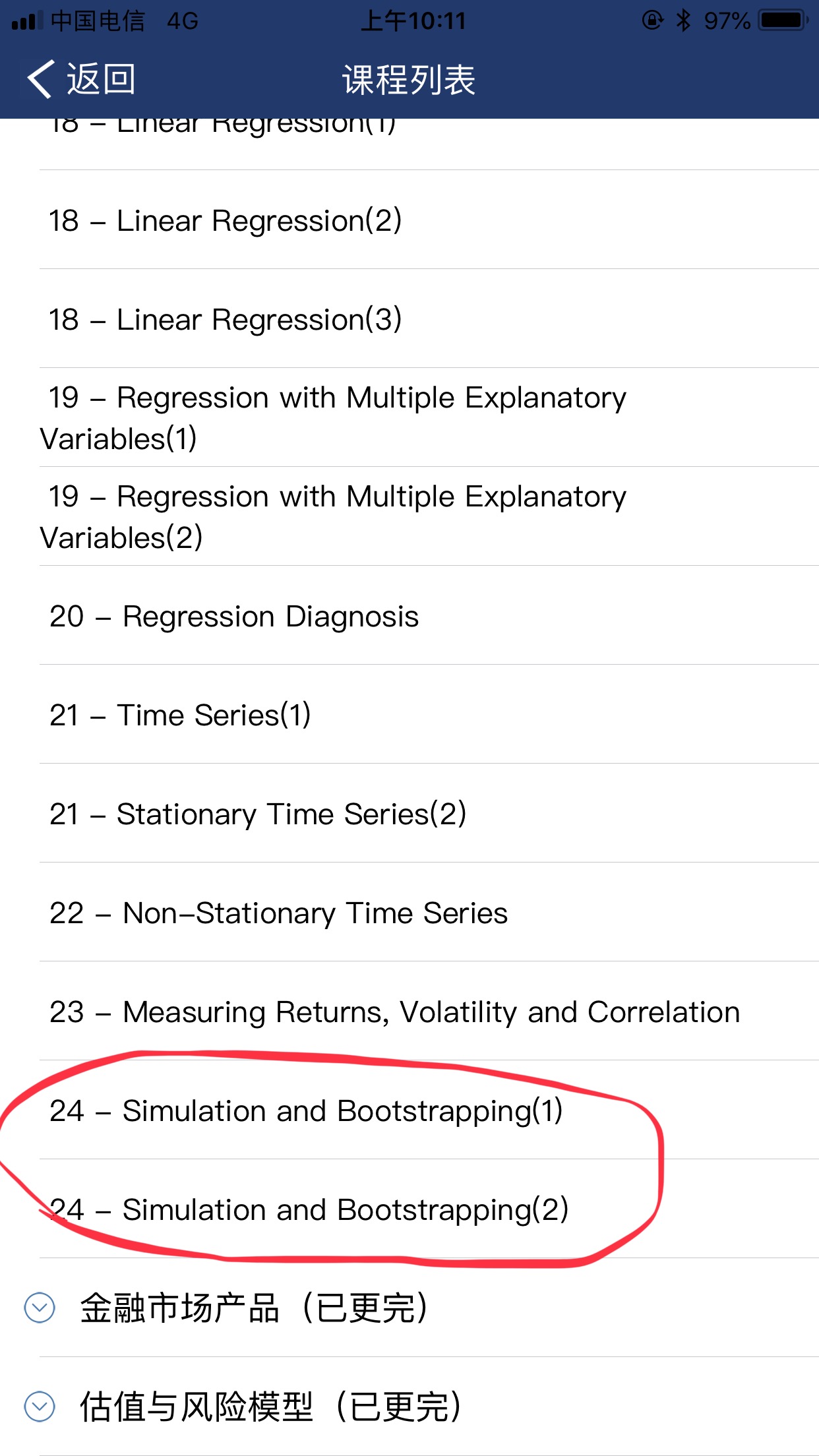The width and height of the screenshot is (819, 1456).
Task: Tap the back chevron arrow icon
Action: click(40, 79)
